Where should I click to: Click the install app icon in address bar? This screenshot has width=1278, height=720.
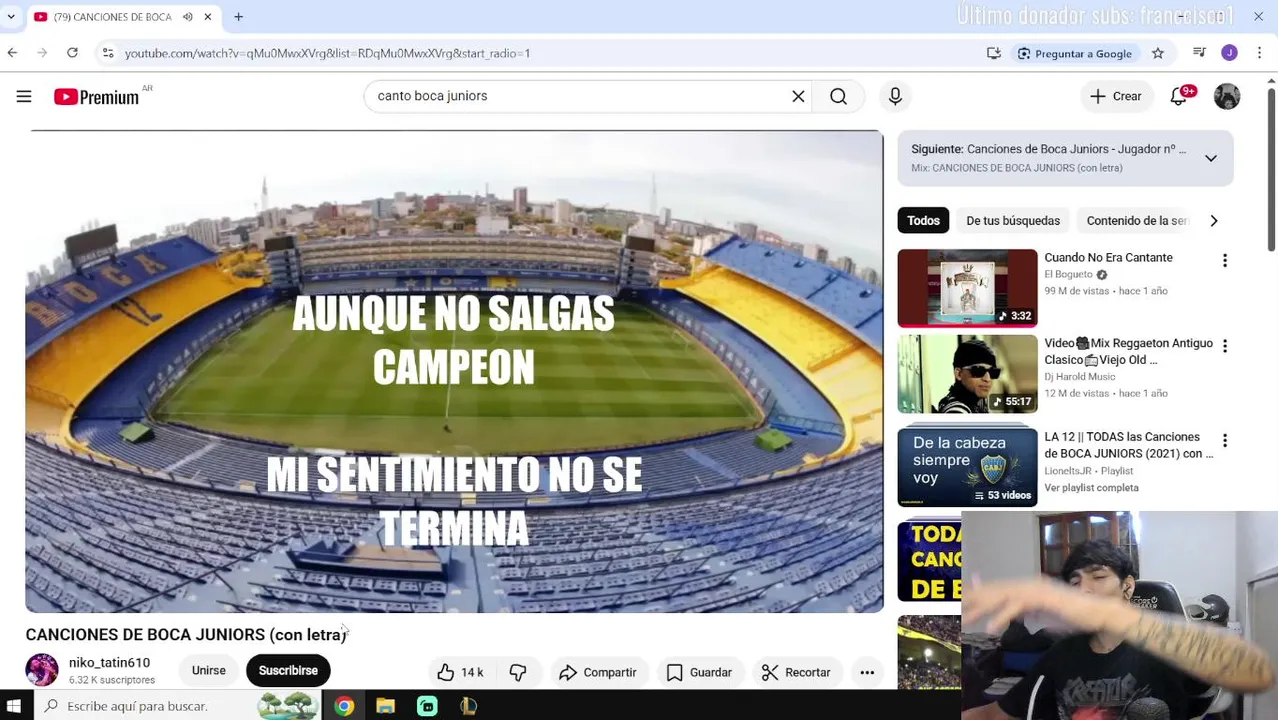993,53
